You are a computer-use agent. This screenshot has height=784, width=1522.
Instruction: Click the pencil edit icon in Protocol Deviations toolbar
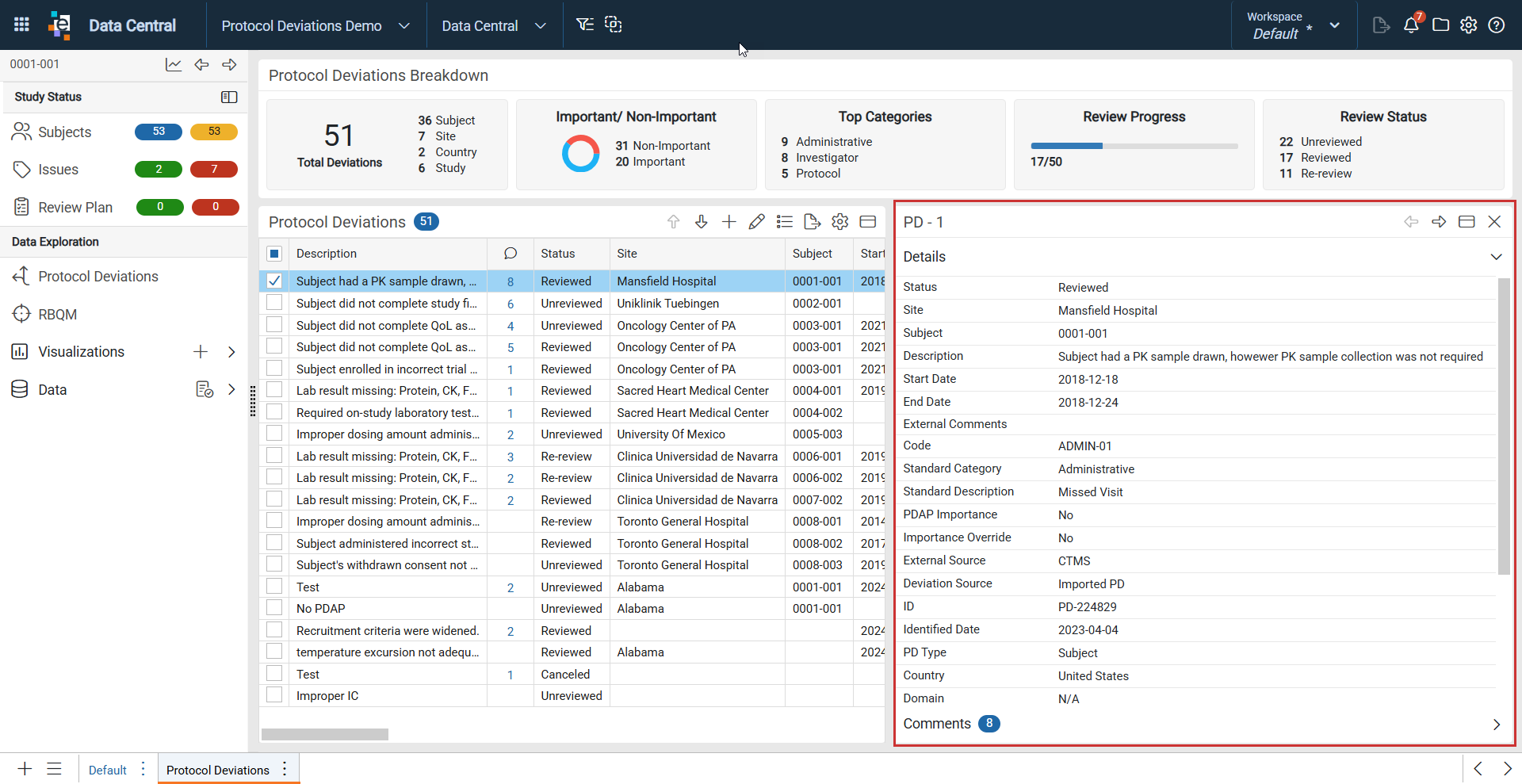[x=756, y=222]
